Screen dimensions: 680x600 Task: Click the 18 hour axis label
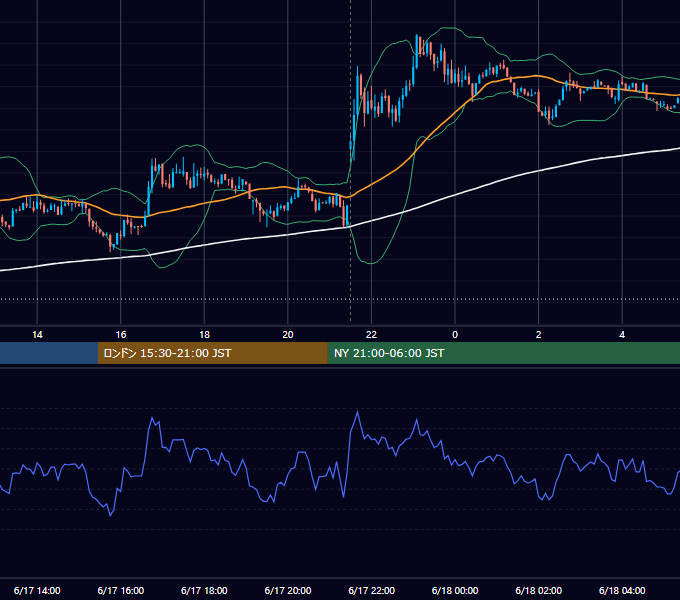(204, 335)
